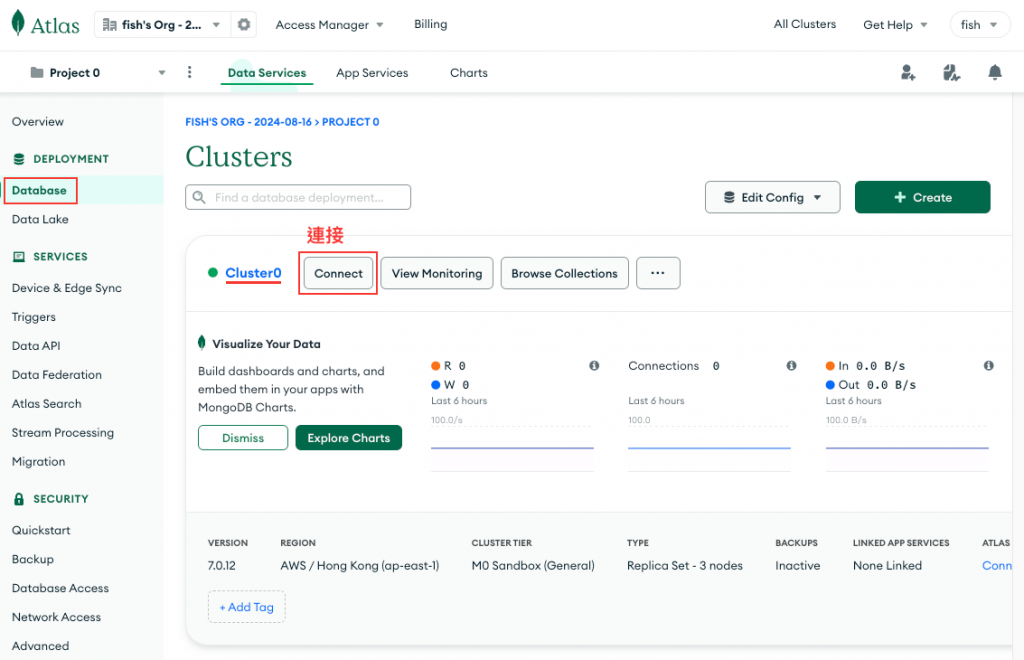This screenshot has height=660, width=1024.
Task: Click the View Monitoring button
Action: [437, 273]
